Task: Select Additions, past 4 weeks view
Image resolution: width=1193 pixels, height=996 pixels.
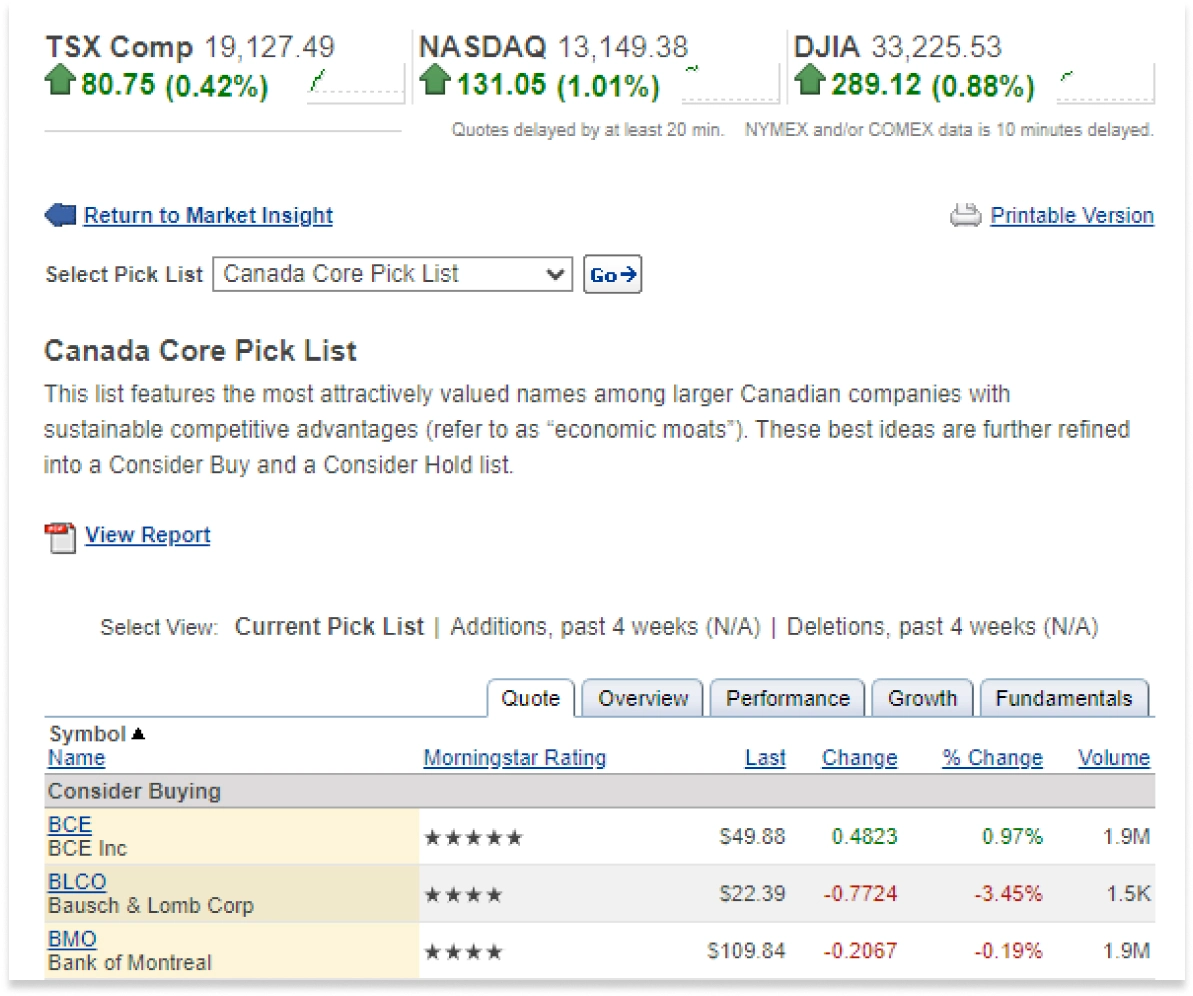Action: tap(606, 626)
